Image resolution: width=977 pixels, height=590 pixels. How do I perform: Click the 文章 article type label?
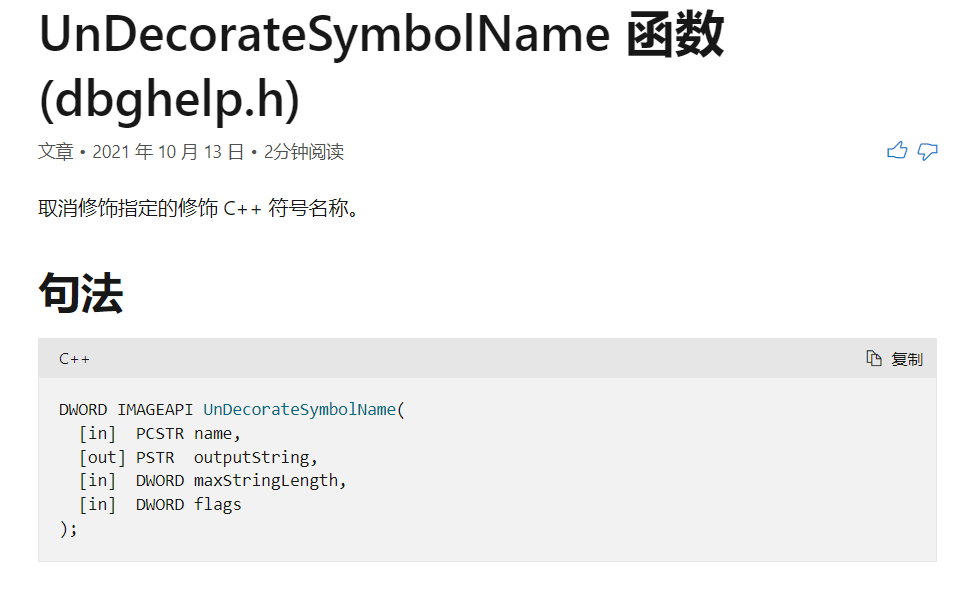tap(56, 152)
